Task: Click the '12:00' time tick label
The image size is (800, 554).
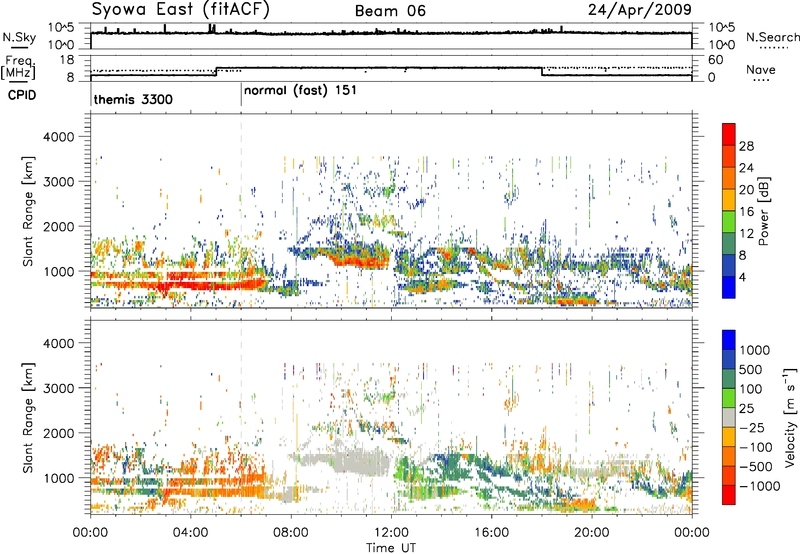Action: (391, 533)
